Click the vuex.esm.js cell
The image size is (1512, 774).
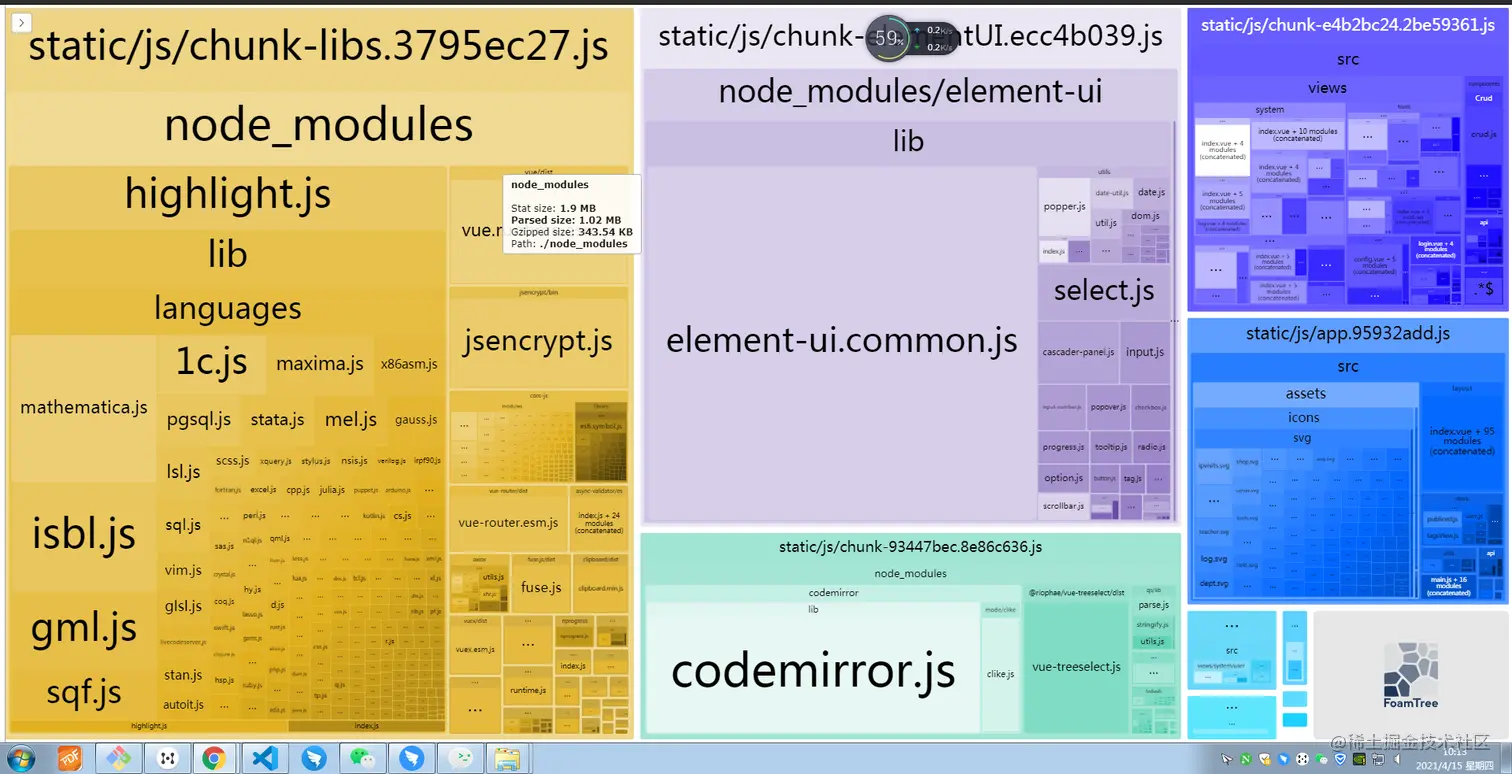point(475,649)
